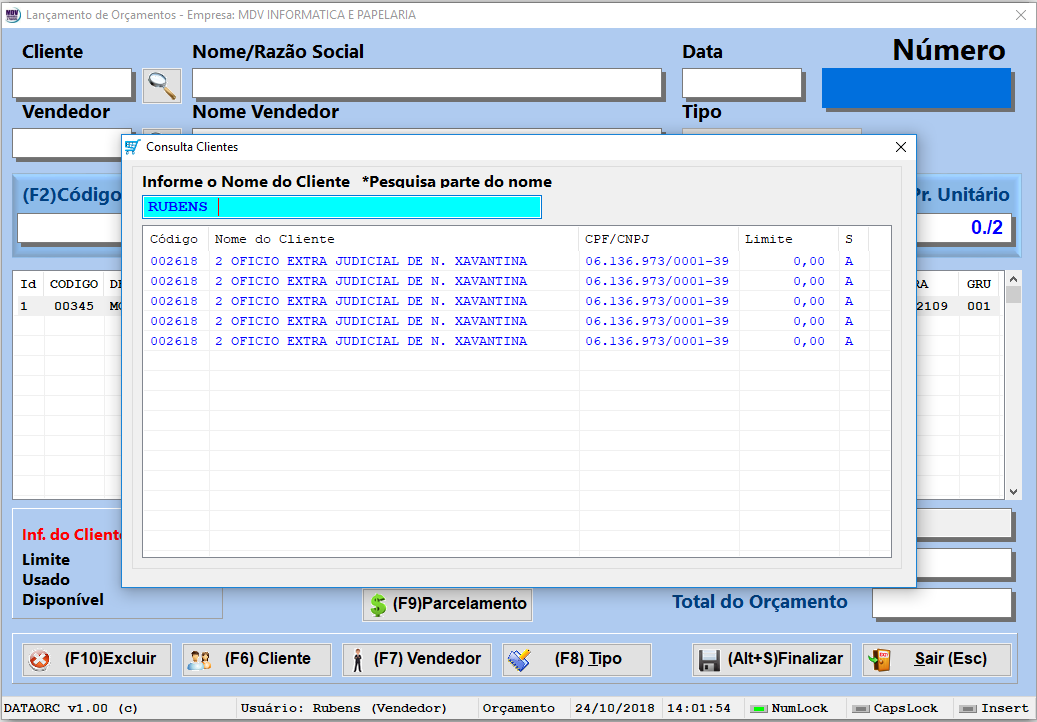Image resolution: width=1037 pixels, height=722 pixels.
Task: Sort by the Código column header
Action: point(175,239)
